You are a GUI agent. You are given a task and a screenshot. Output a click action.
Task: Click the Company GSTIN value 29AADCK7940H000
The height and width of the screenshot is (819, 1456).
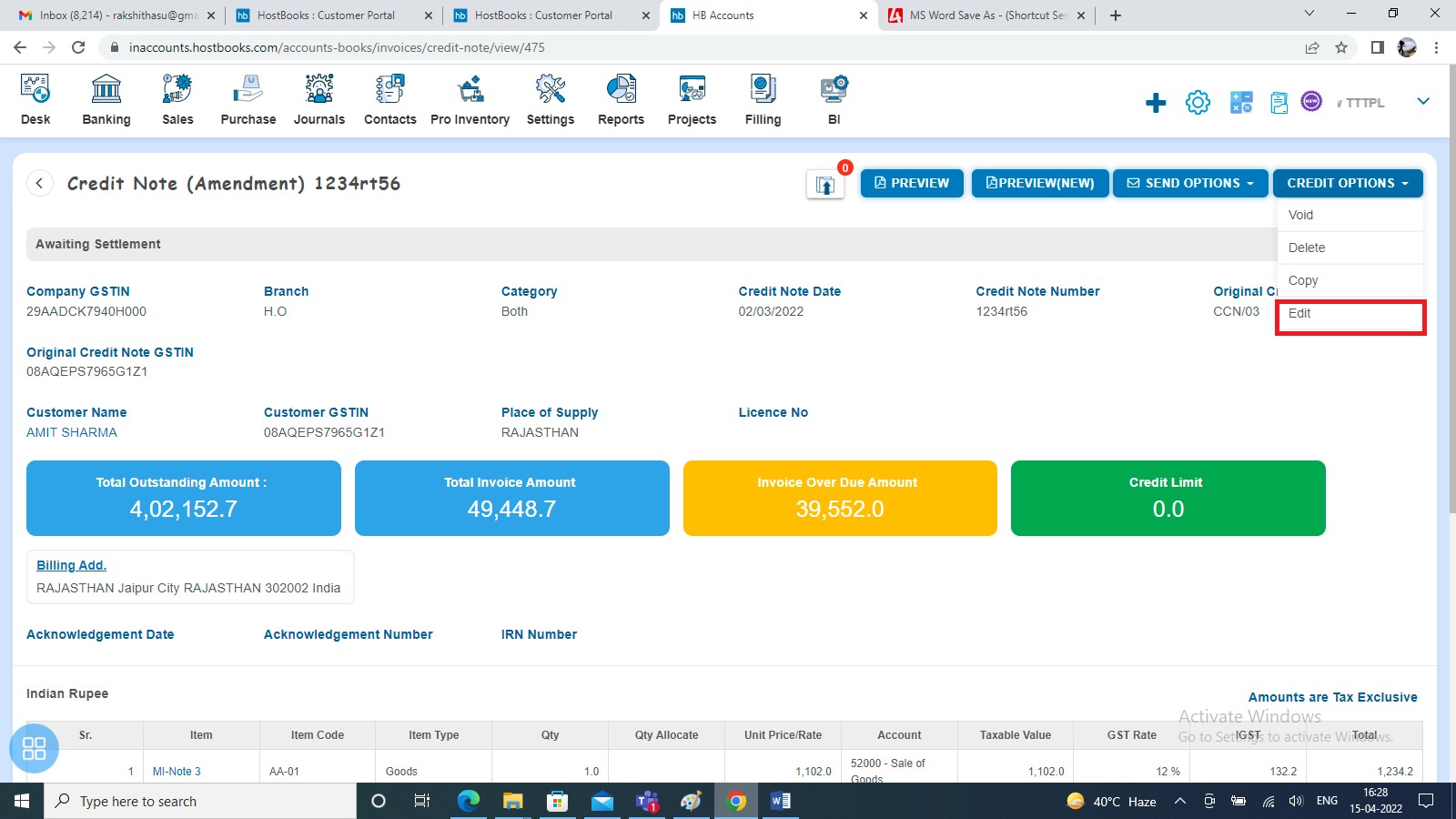86,311
